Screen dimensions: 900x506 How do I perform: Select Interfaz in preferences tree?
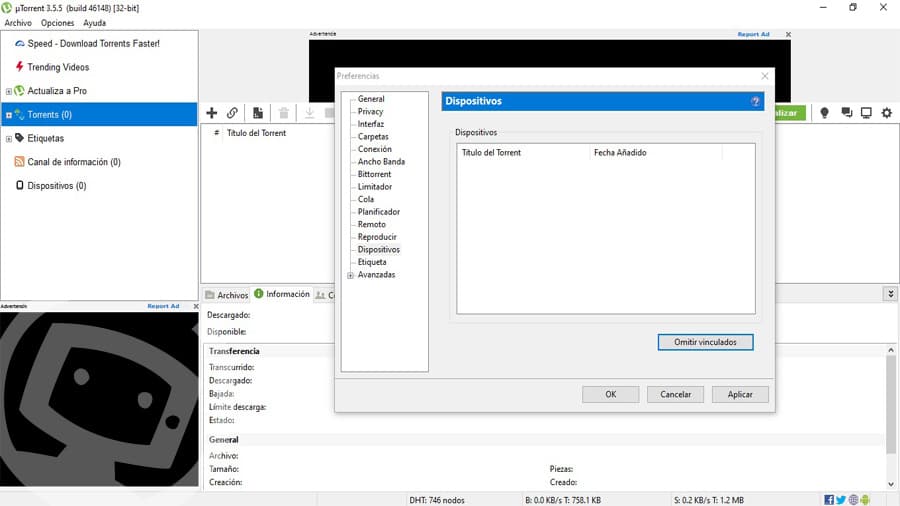click(371, 124)
